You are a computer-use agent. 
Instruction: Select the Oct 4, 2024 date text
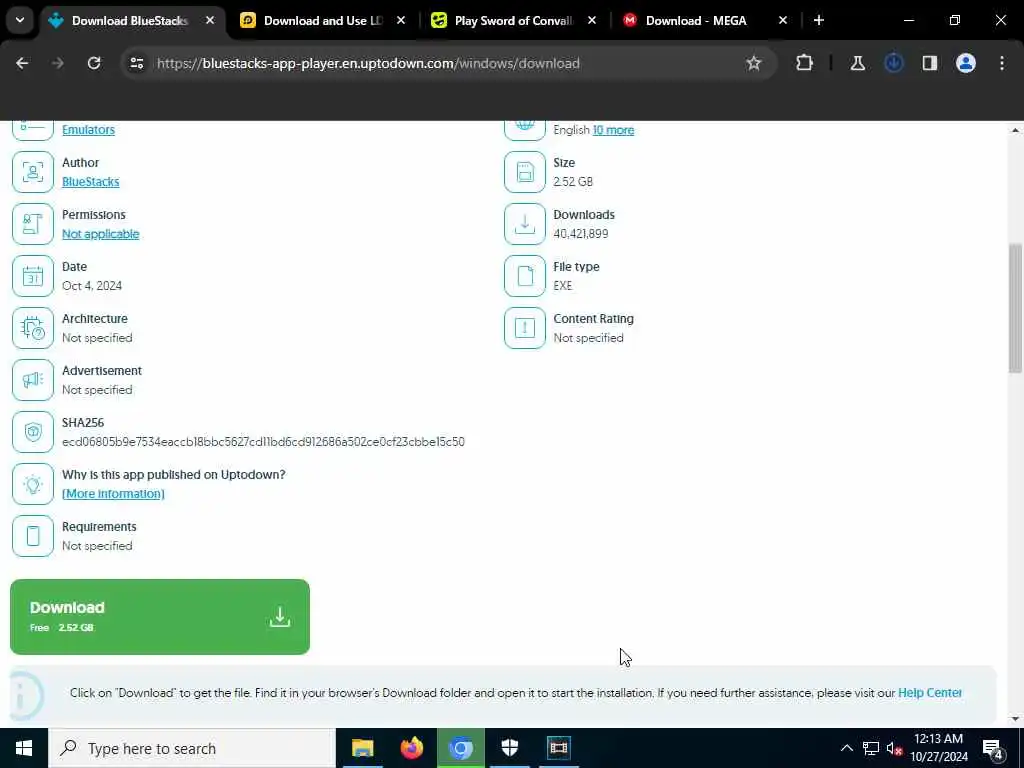[92, 285]
